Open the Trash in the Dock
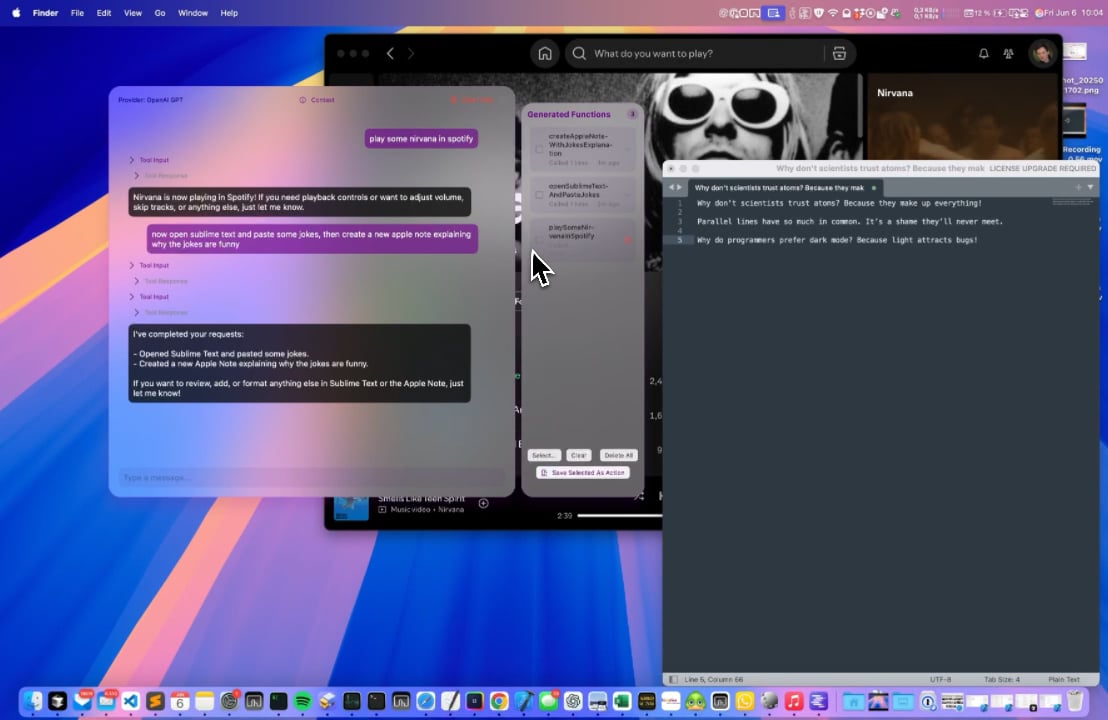This screenshot has width=1108, height=720. tap(1075, 701)
